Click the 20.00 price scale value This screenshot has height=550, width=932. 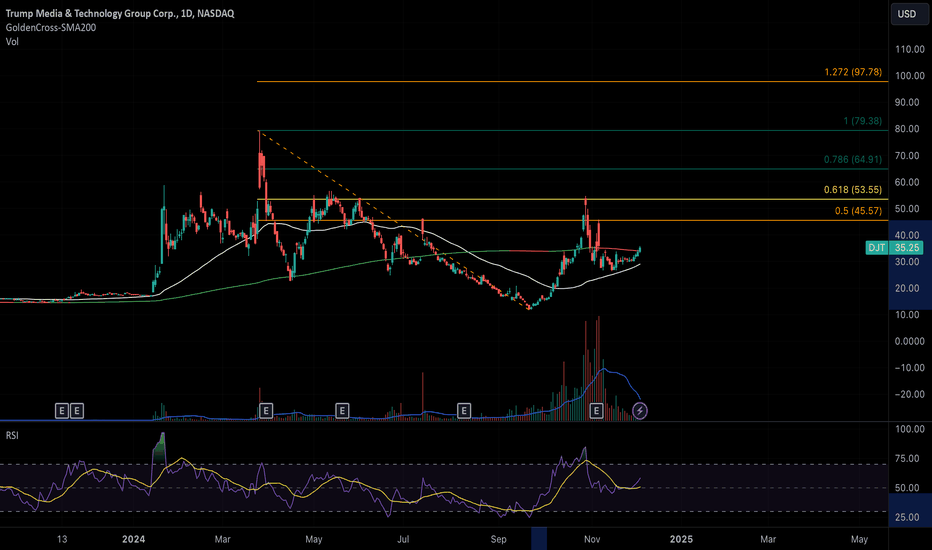tap(907, 288)
